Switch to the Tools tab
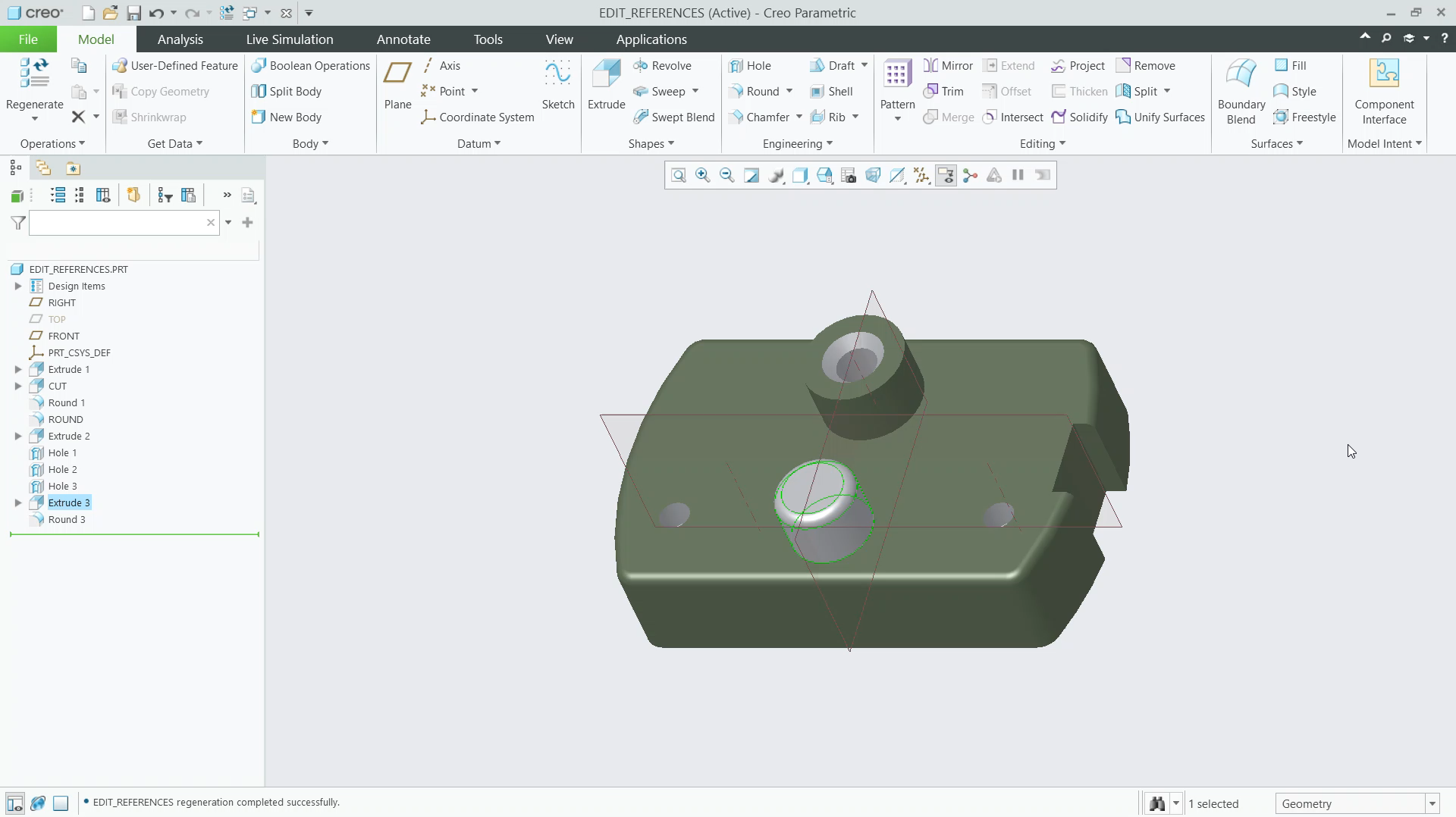This screenshot has height=817, width=1456. coord(488,39)
